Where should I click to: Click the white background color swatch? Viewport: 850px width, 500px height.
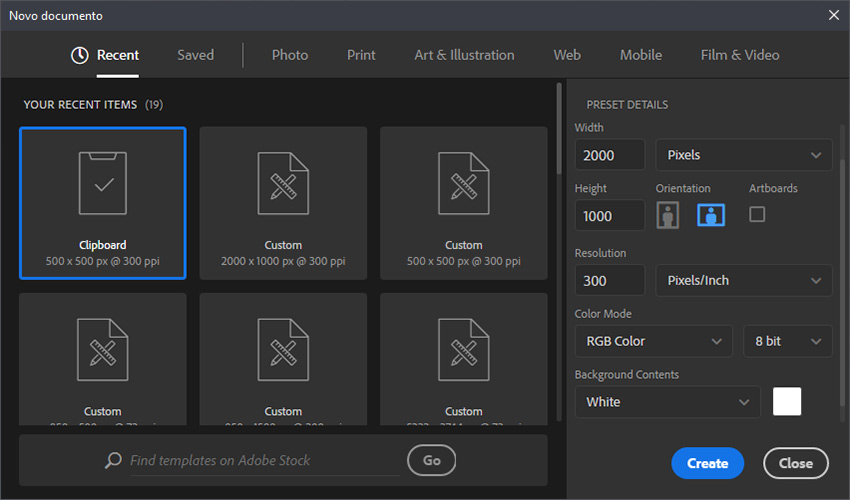pyautogui.click(x=787, y=401)
